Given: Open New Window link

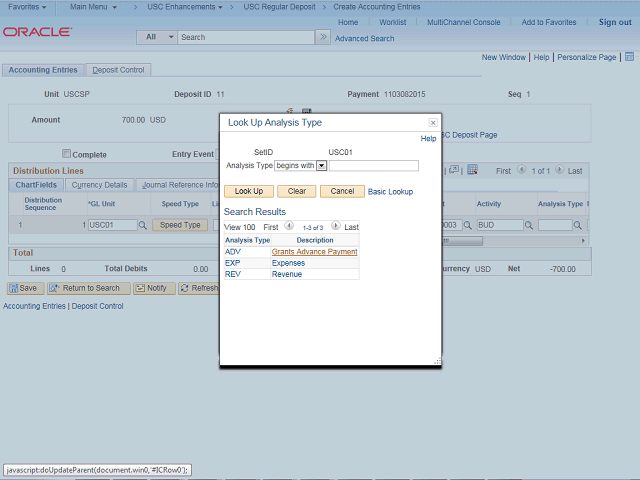Looking at the screenshot, I should (504, 58).
